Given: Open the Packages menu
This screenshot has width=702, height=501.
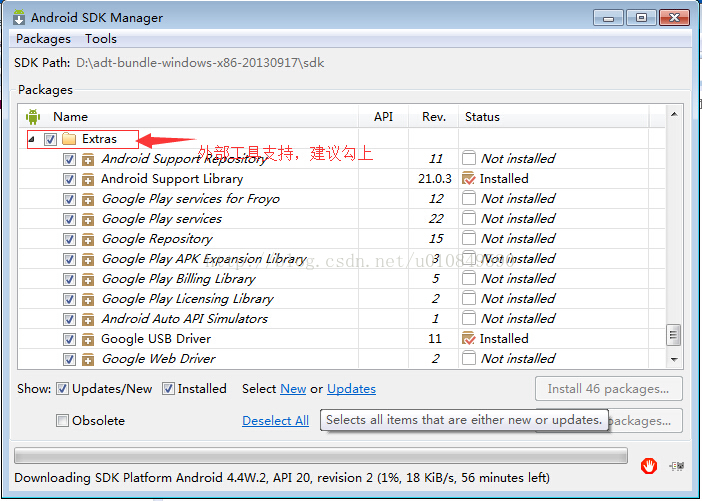Looking at the screenshot, I should pos(43,39).
